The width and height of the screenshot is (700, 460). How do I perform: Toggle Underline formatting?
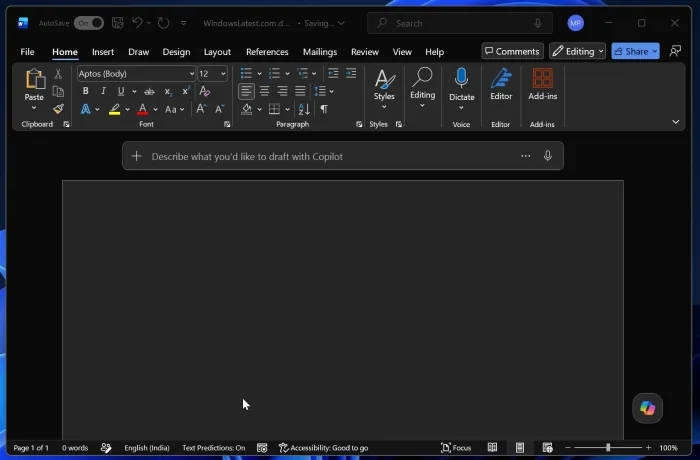121,91
